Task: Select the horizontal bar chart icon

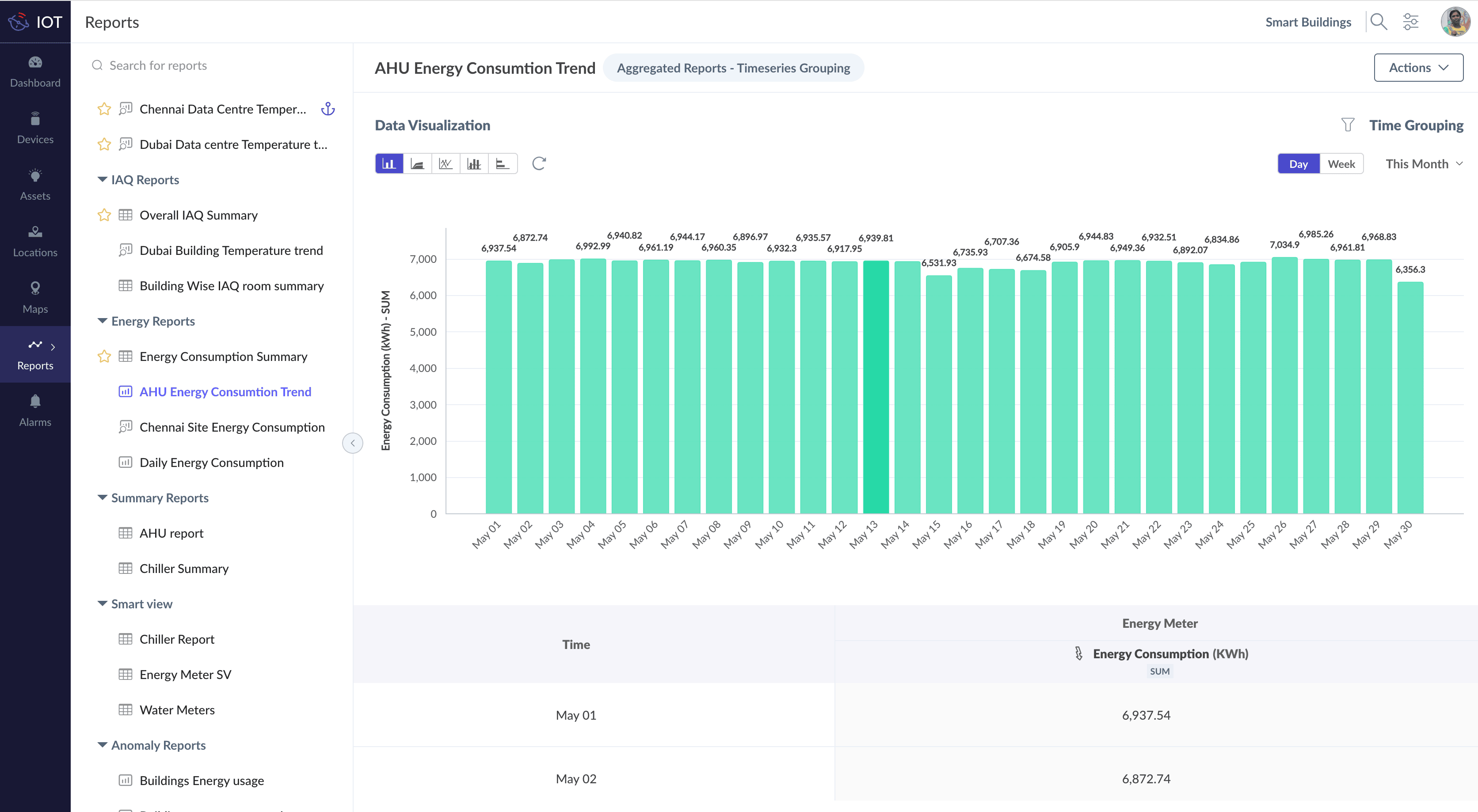Action: [x=502, y=164]
